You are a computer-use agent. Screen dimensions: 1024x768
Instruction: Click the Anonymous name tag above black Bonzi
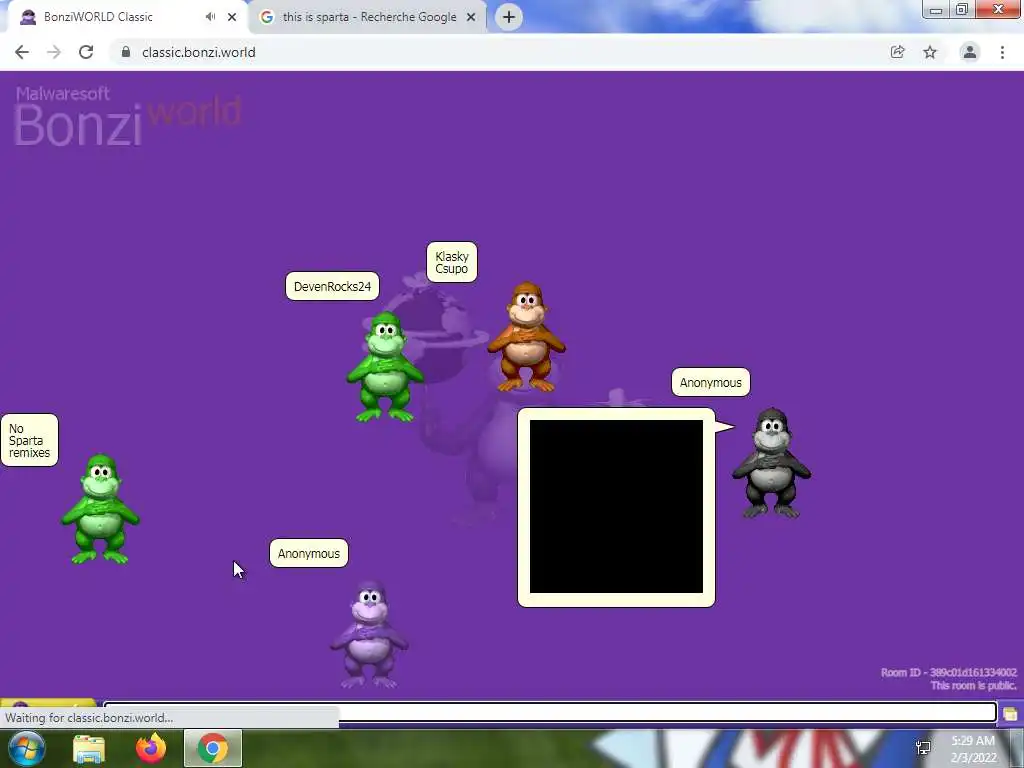coord(711,382)
